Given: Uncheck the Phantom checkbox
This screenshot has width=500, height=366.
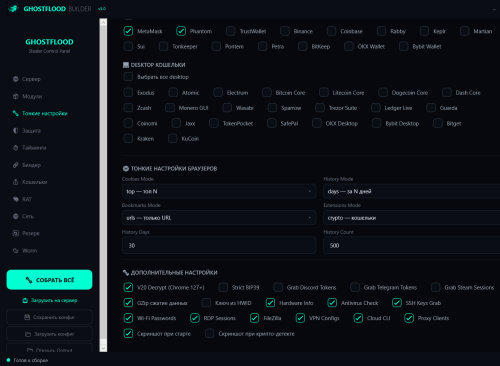Looking at the screenshot, I should (181, 31).
